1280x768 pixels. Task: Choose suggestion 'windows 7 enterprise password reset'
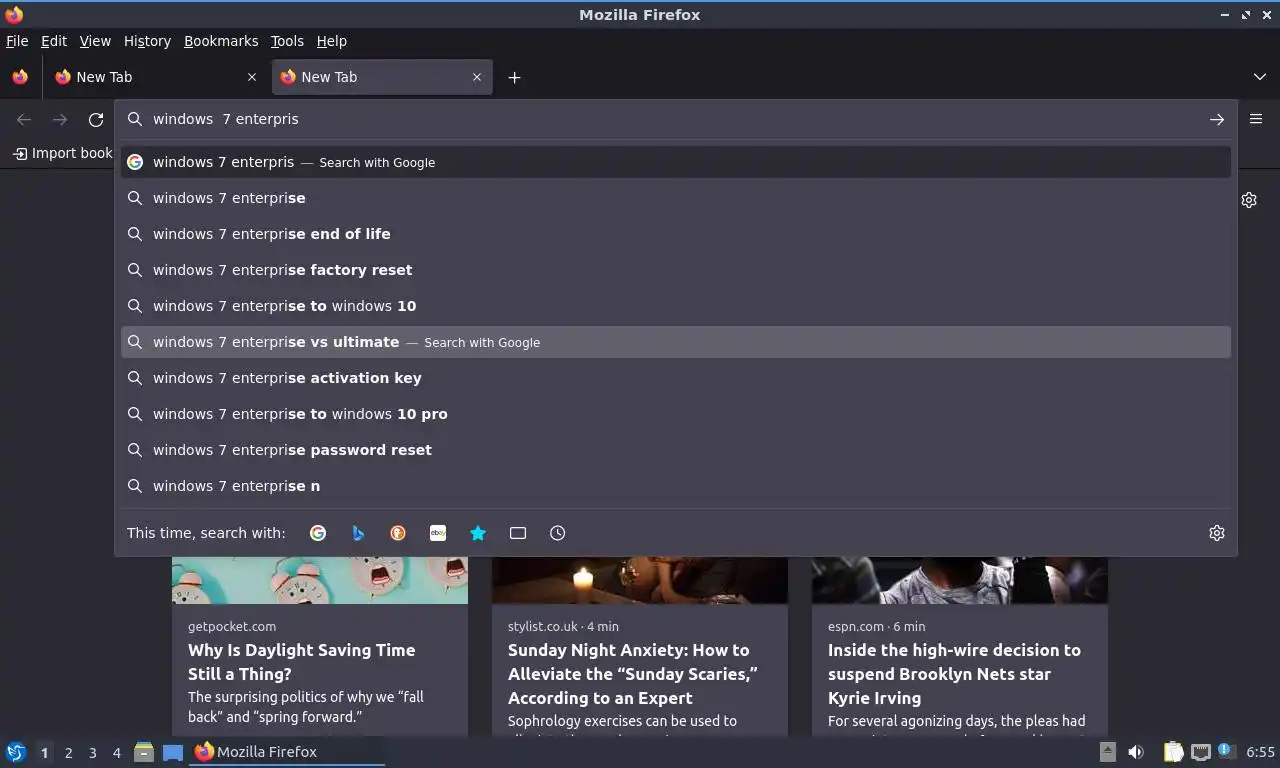(x=676, y=450)
